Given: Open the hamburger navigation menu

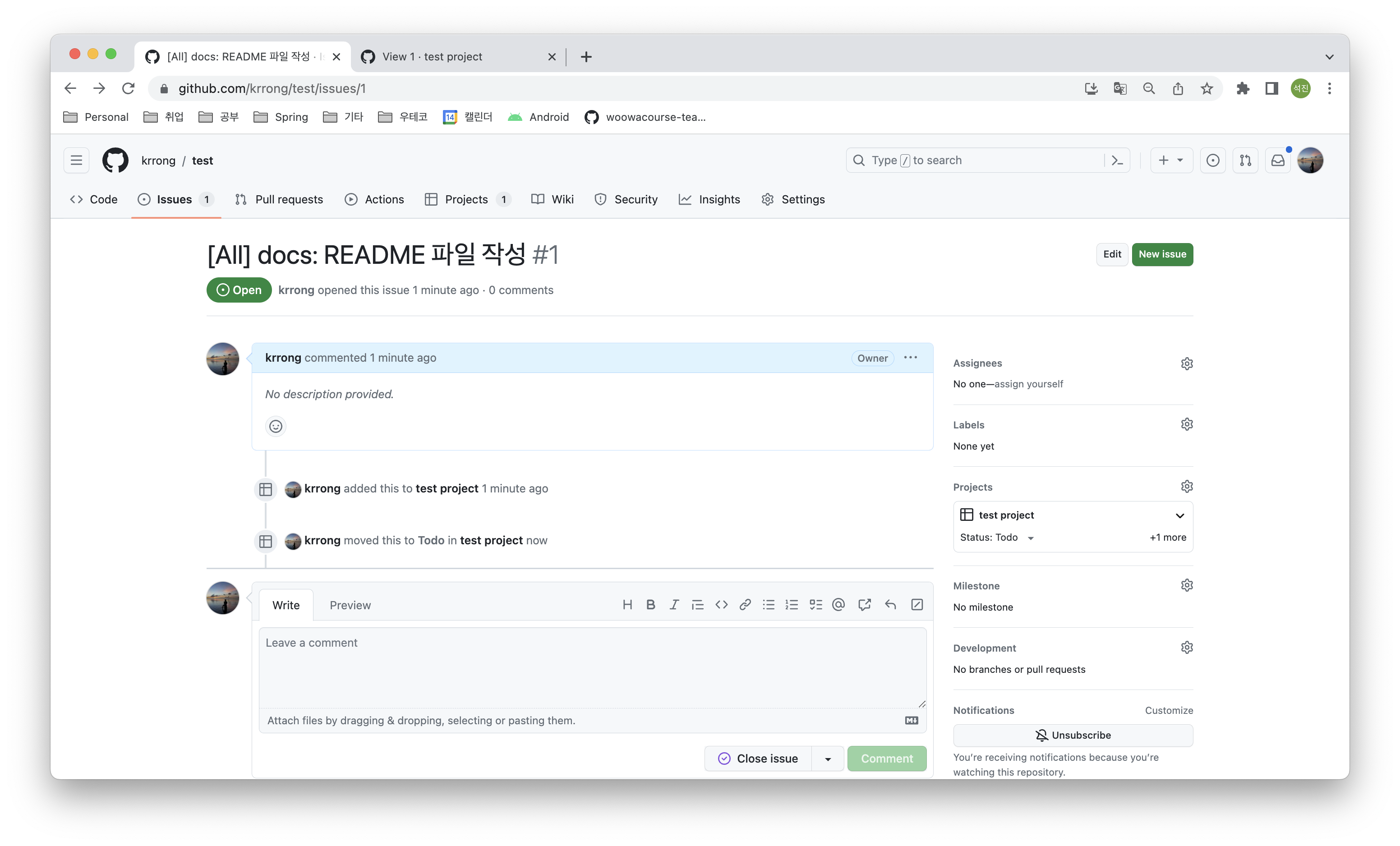Looking at the screenshot, I should pos(76,160).
